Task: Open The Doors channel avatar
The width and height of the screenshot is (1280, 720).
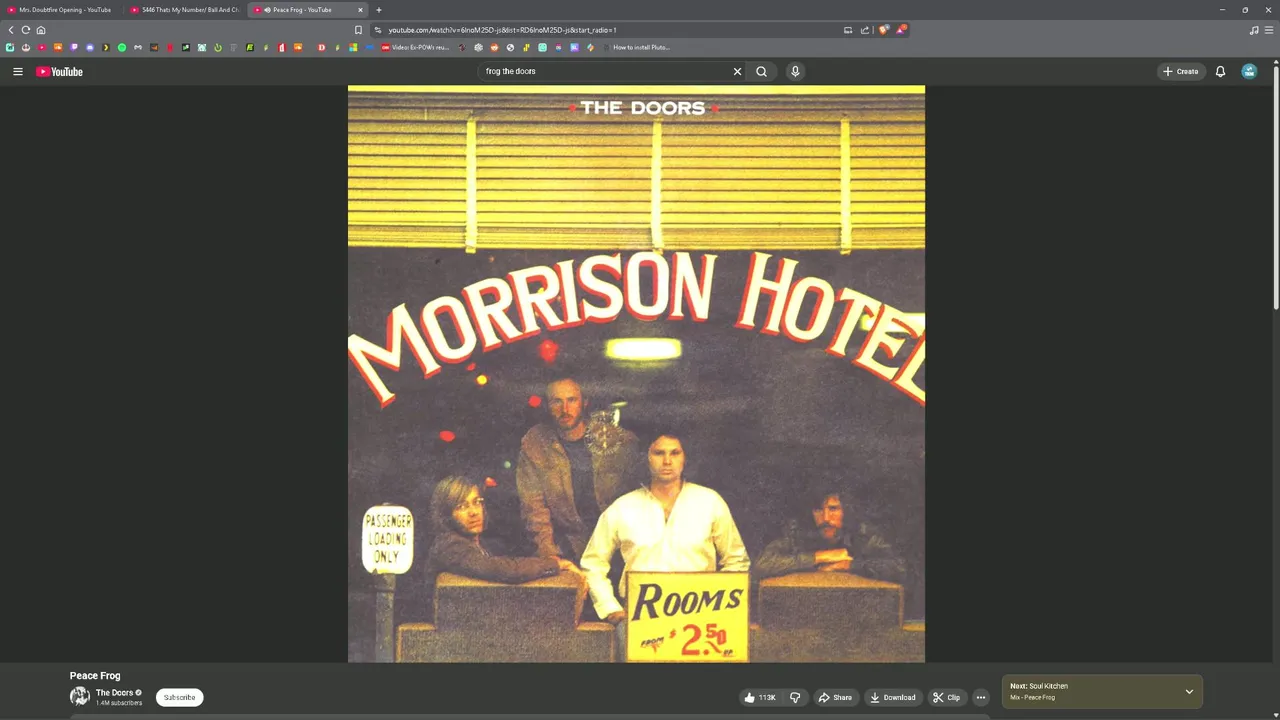Action: click(x=79, y=697)
